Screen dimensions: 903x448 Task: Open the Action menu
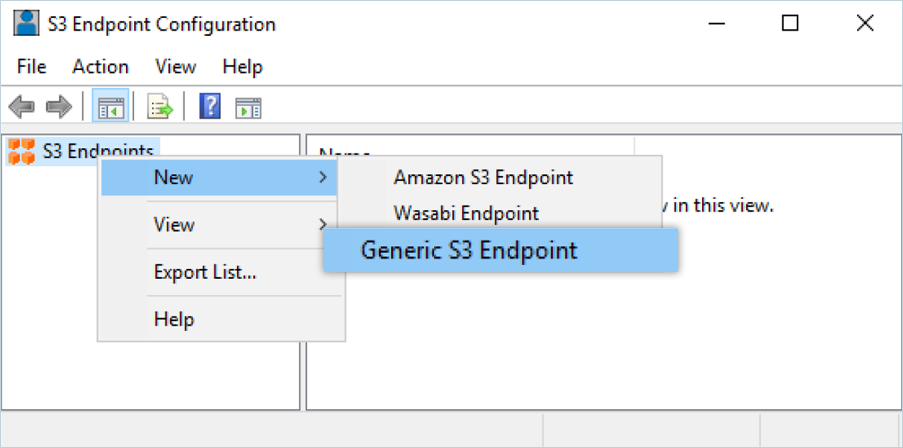(100, 67)
